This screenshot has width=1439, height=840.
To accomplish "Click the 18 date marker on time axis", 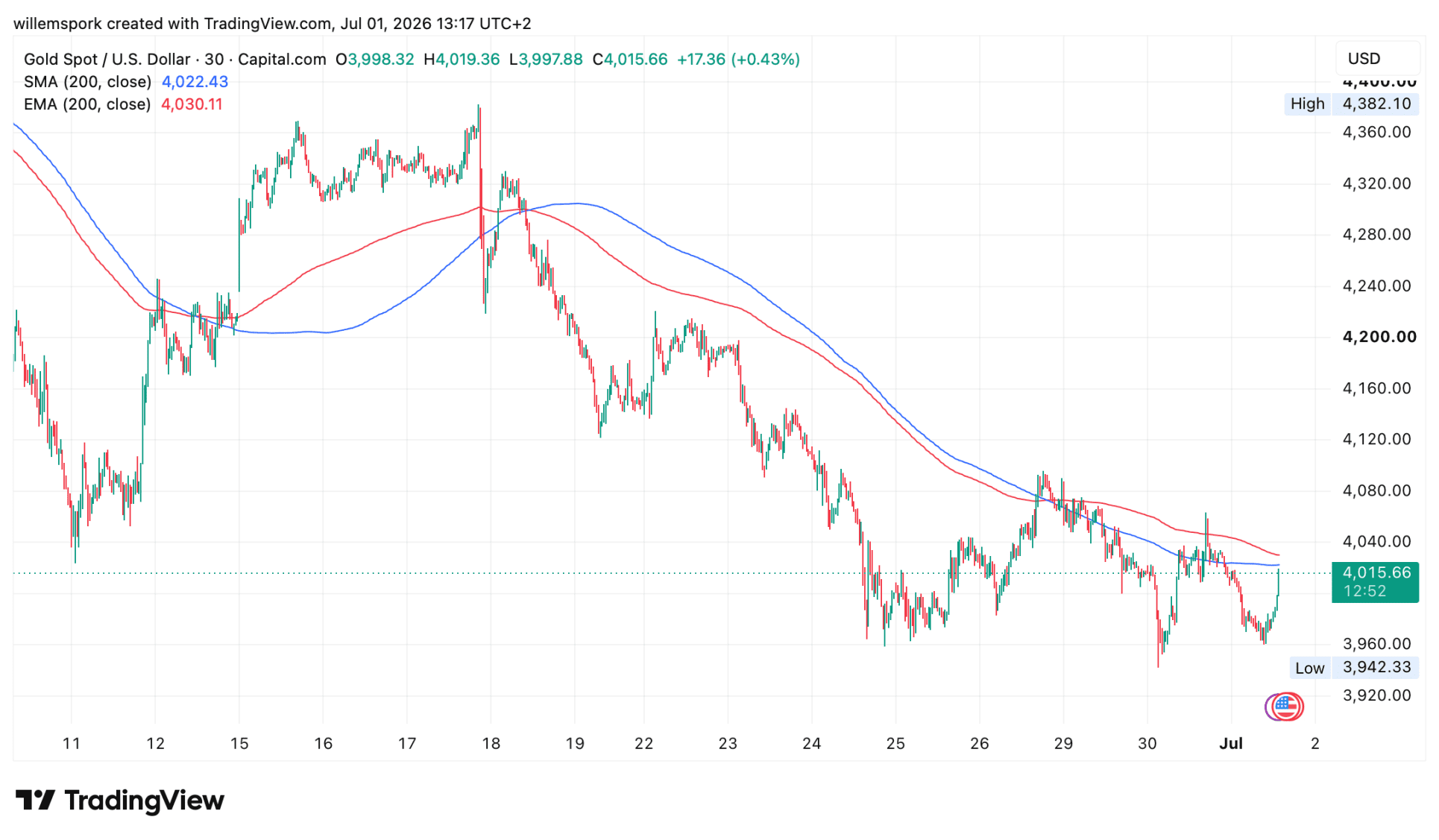I will (491, 743).
